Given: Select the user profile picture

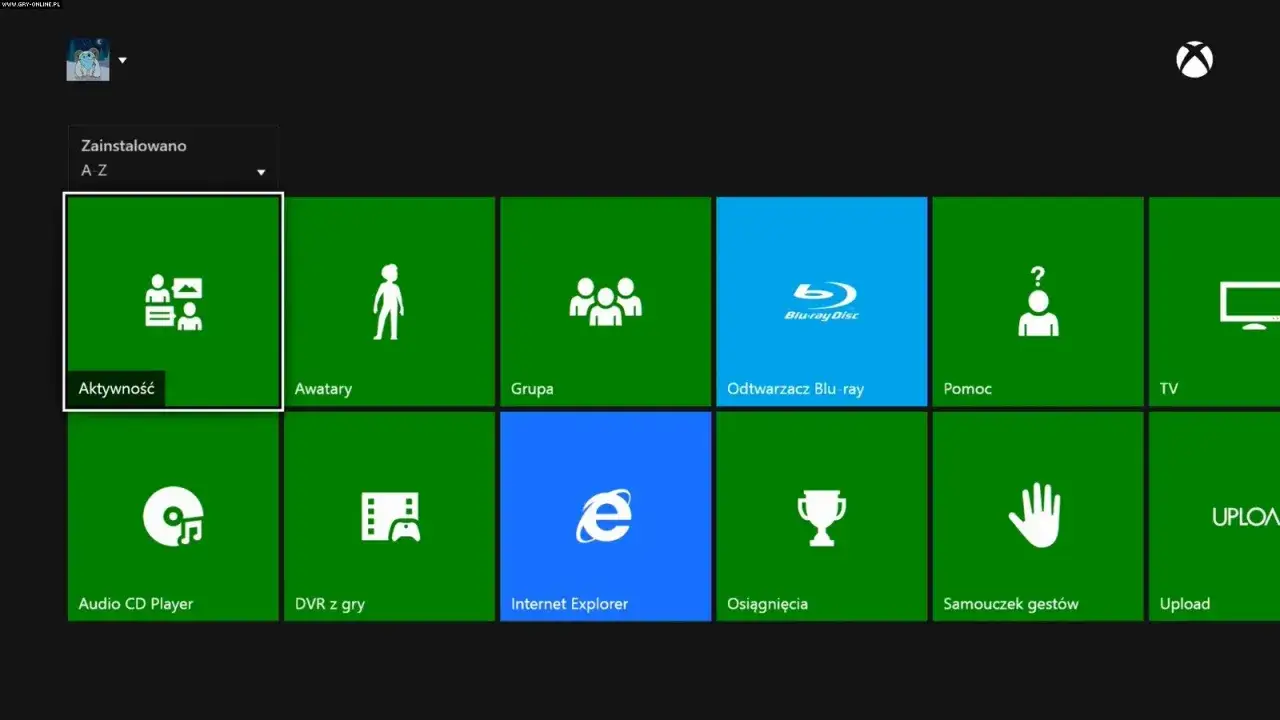Looking at the screenshot, I should (x=88, y=59).
